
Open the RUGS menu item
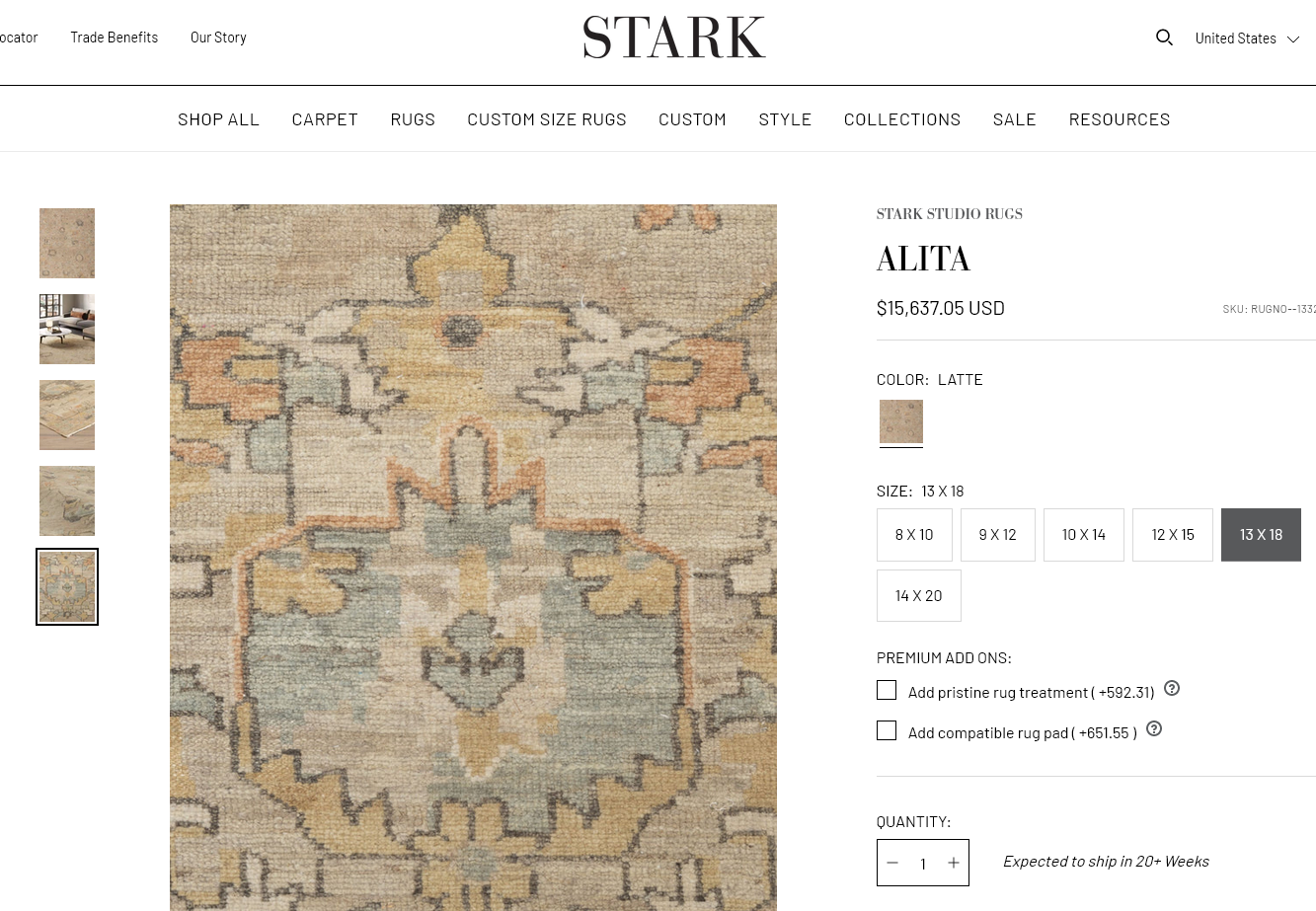(413, 118)
